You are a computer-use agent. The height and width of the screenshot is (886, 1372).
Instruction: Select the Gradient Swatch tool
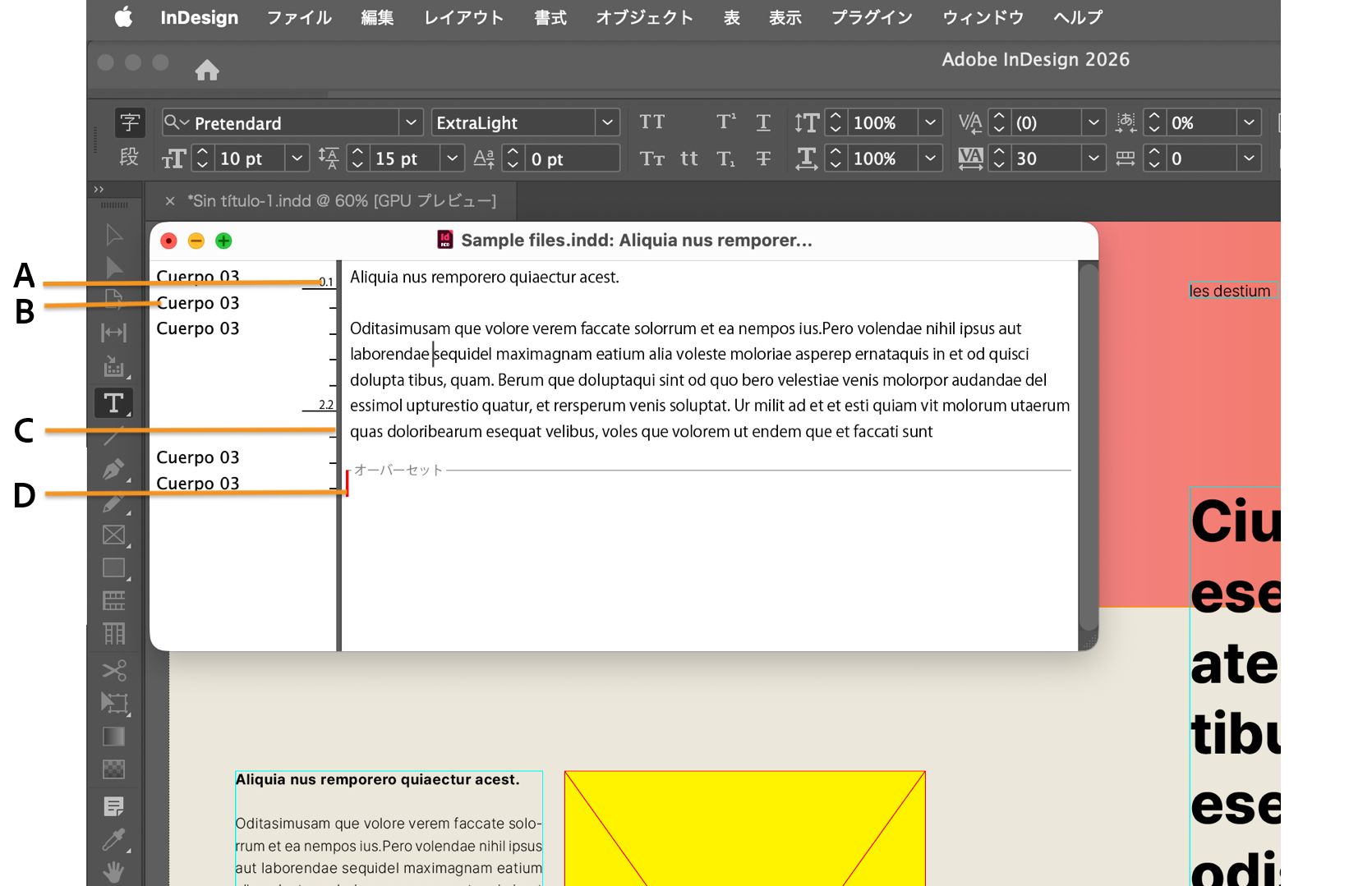(113, 737)
